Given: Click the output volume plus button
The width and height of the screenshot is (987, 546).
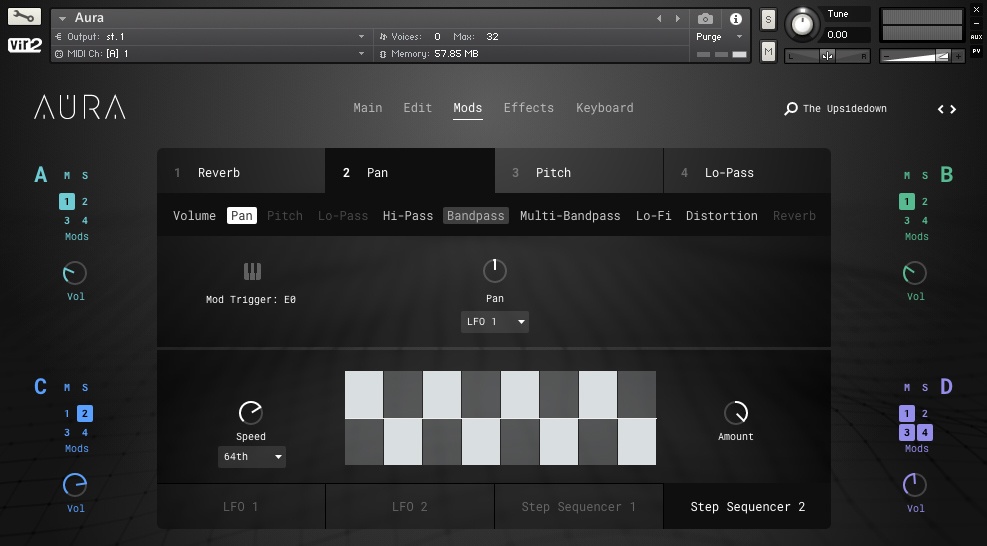Looking at the screenshot, I should coord(958,57).
